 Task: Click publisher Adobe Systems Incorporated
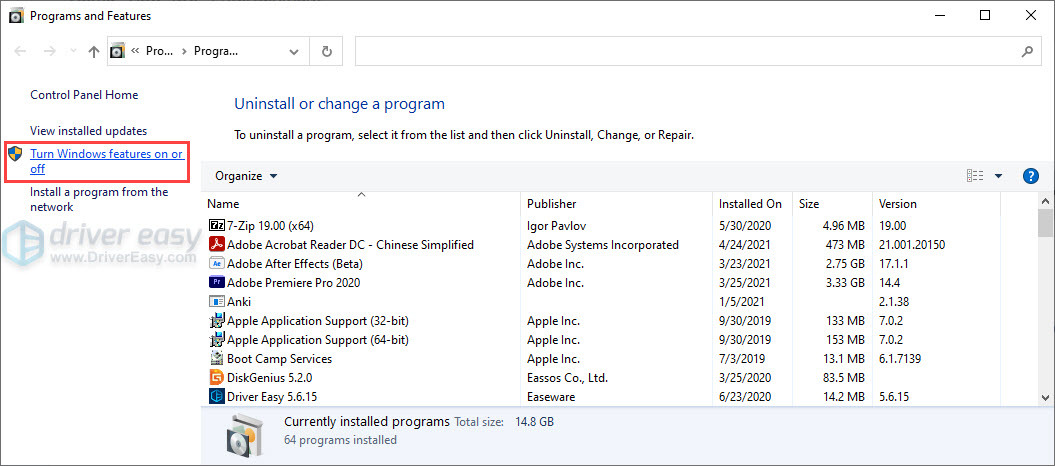pos(603,245)
